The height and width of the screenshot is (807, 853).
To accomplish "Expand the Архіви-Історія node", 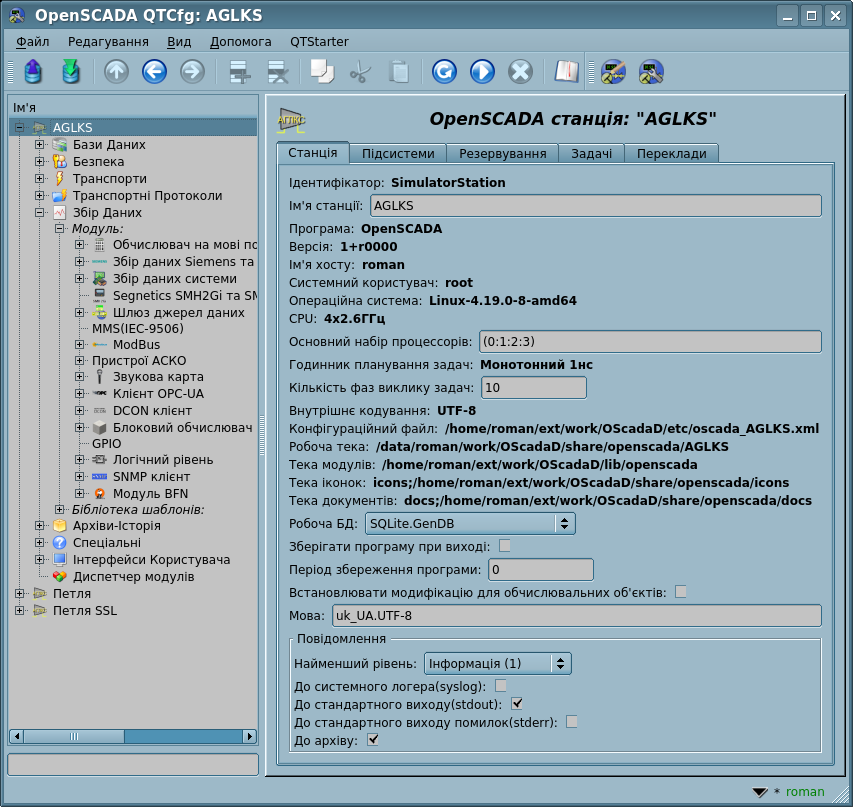I will (x=40, y=526).
